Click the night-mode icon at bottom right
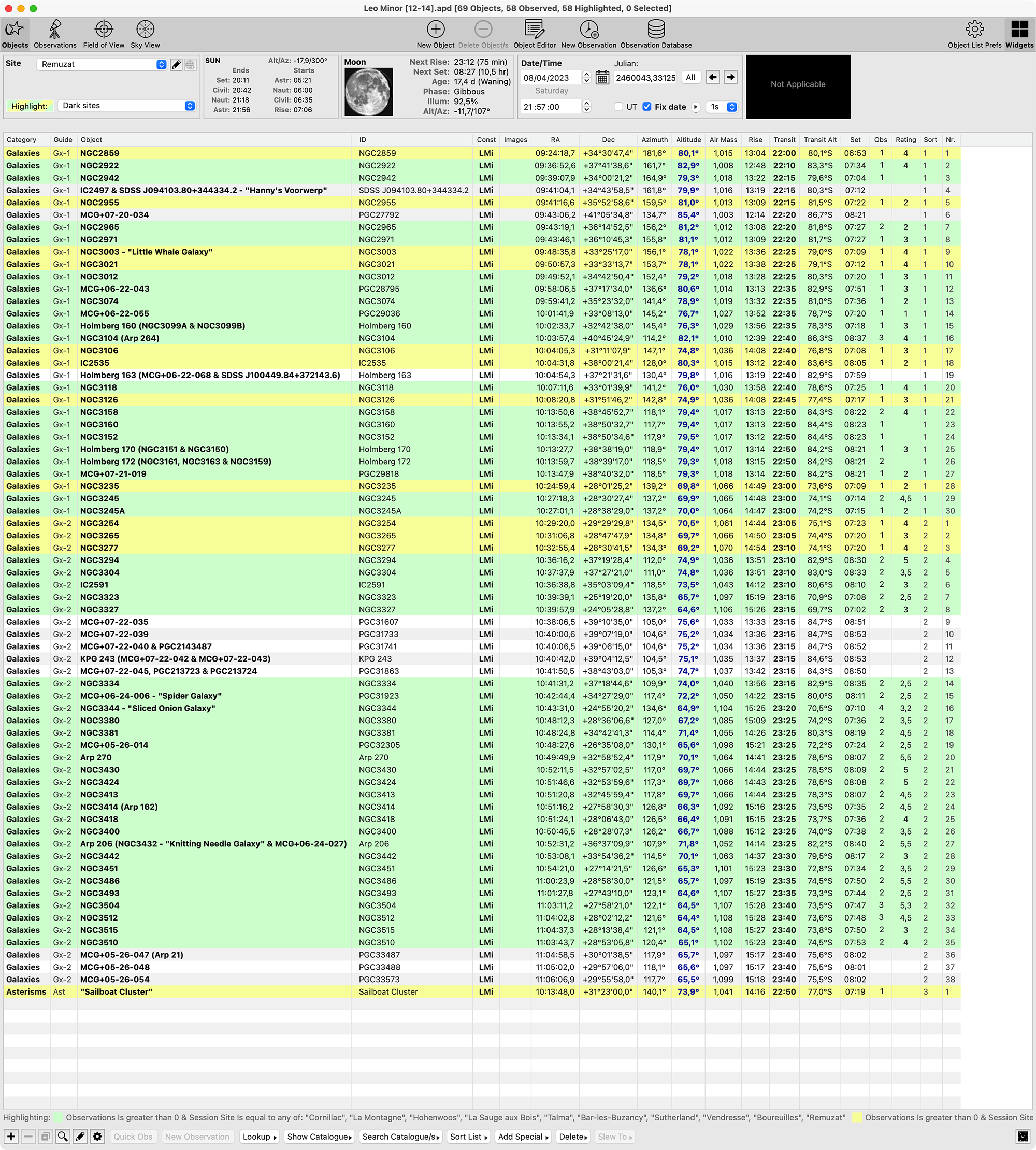 [1023, 1137]
